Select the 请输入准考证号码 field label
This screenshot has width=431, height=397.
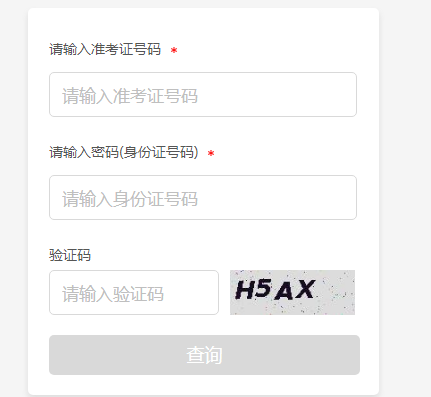pyautogui.click(x=105, y=49)
